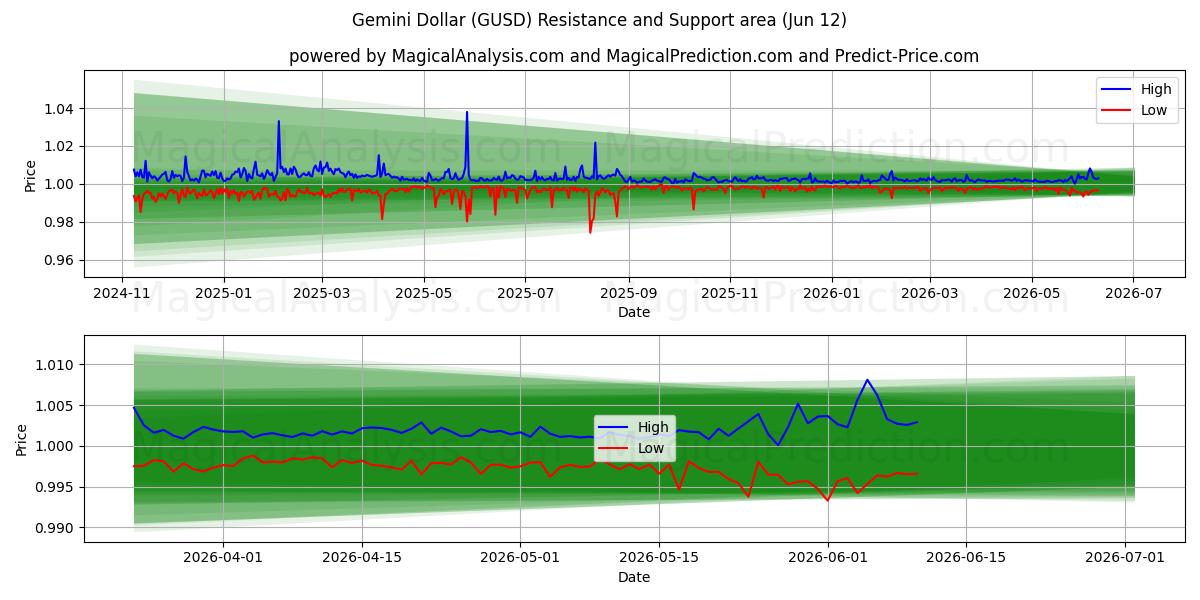Click the bottom chart x-axis label '2026-04-15'
This screenshot has height=600, width=1200.
pos(361,559)
